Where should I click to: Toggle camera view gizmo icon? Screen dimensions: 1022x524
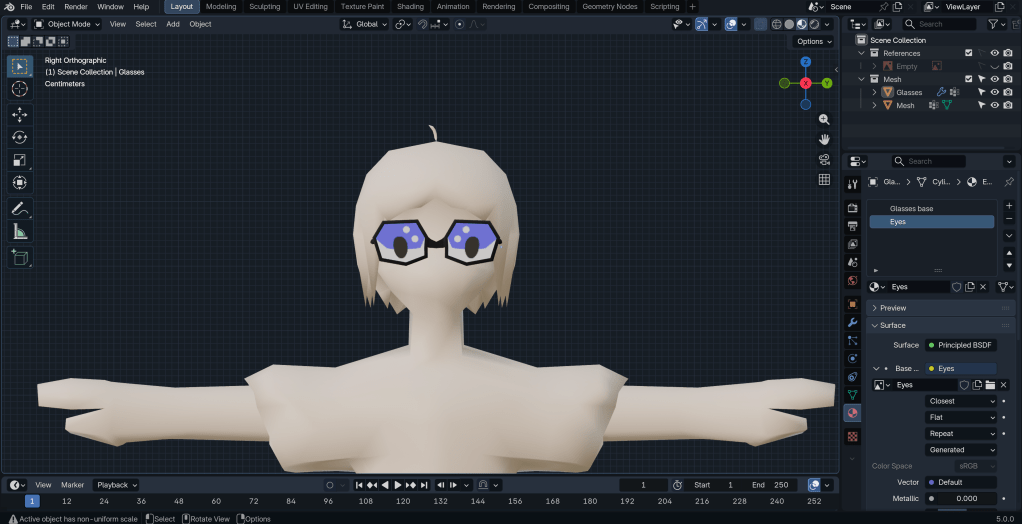tap(824, 160)
